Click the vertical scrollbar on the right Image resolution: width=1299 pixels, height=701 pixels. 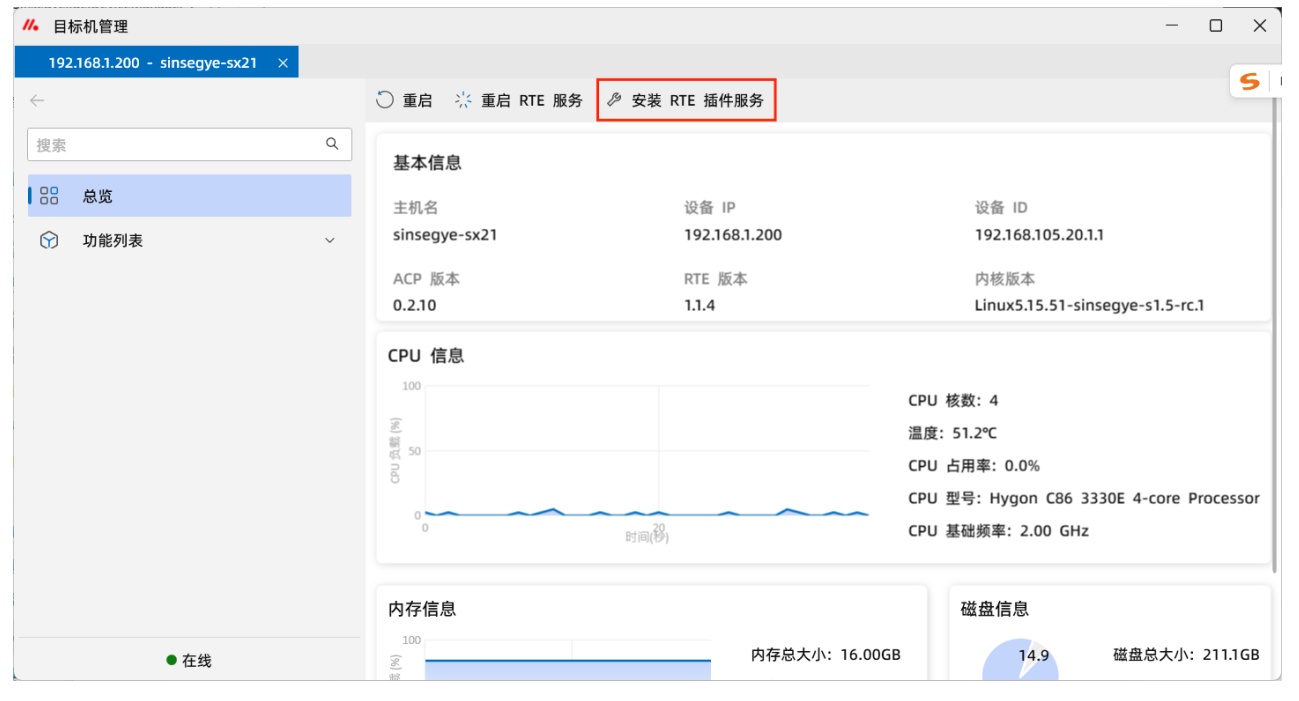pyautogui.click(x=1274, y=340)
